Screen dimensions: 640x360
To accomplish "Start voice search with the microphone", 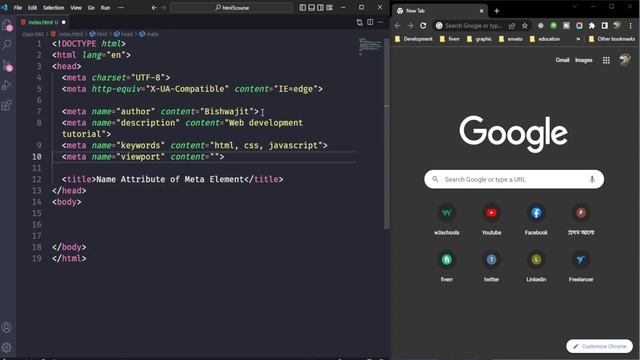I will 592,179.
